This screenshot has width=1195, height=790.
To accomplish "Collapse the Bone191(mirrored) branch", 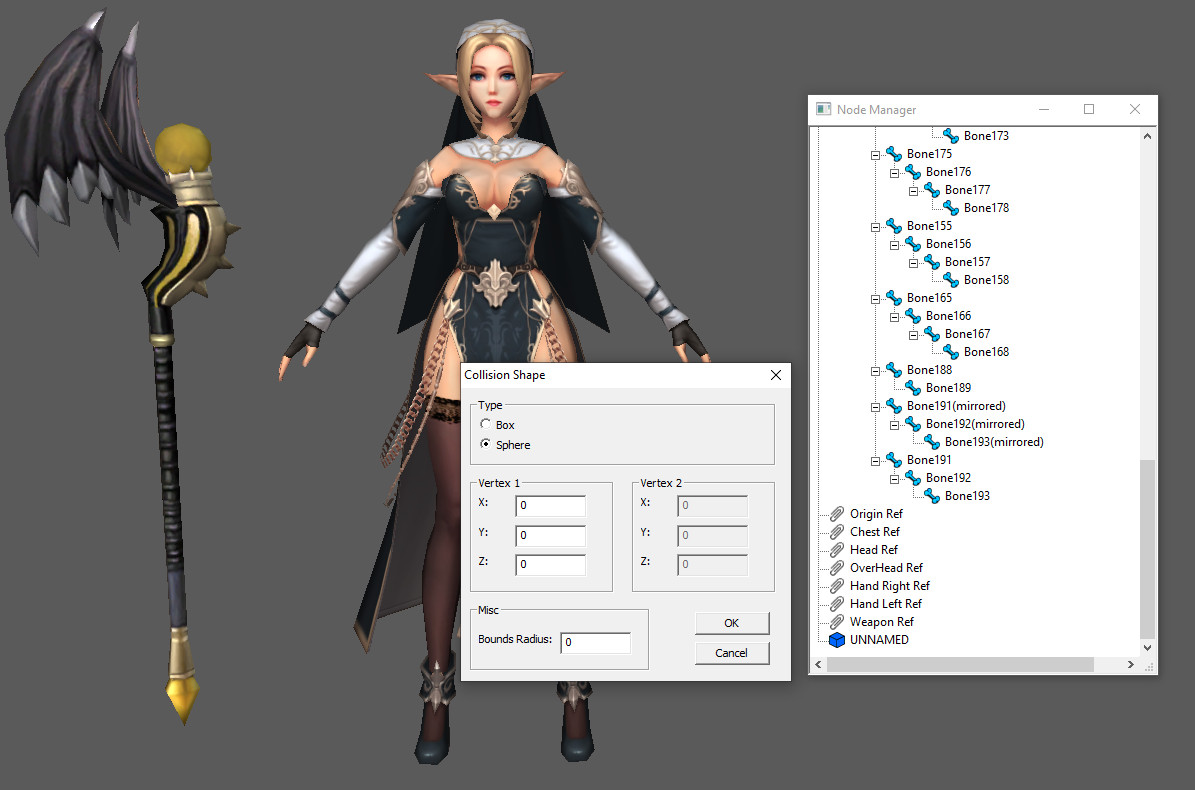I will pyautogui.click(x=875, y=408).
